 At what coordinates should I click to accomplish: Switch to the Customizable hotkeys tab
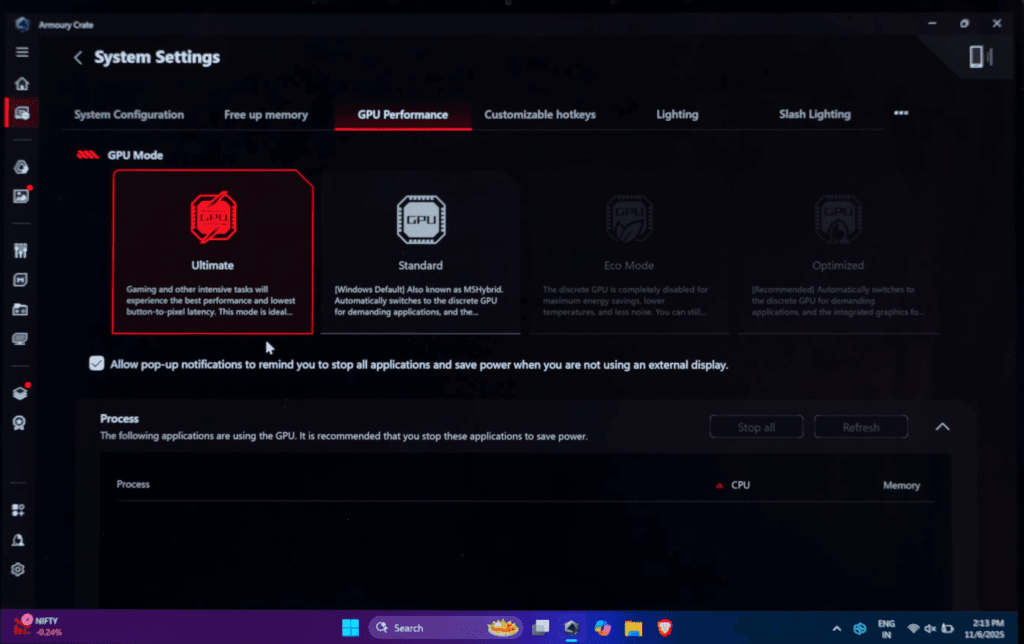pos(540,115)
